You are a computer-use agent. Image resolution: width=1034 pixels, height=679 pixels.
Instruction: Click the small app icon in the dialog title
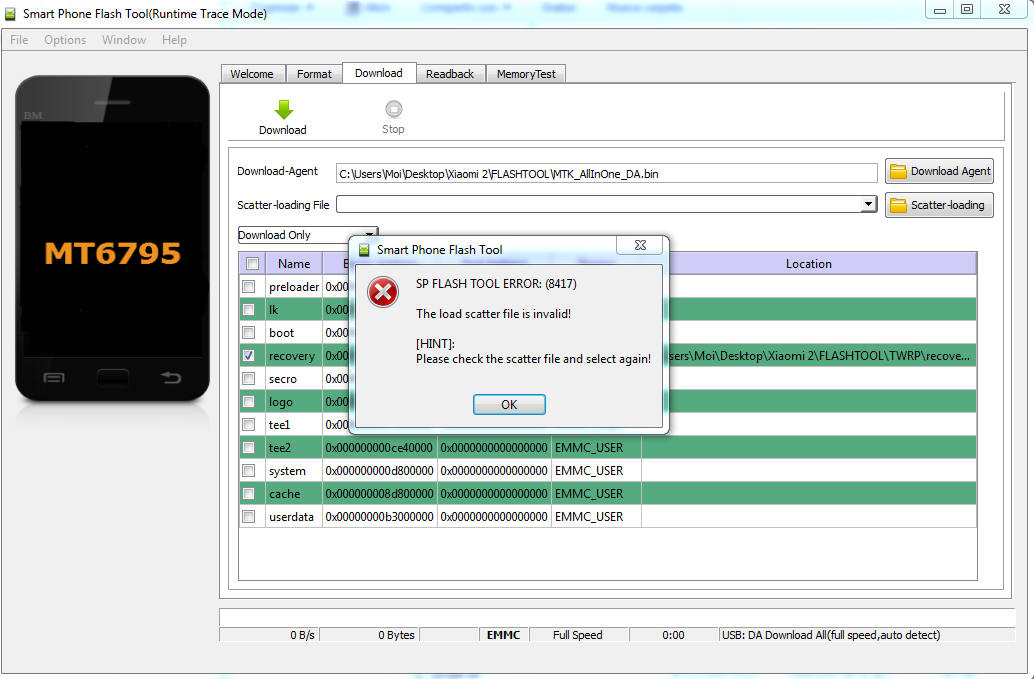tap(364, 250)
